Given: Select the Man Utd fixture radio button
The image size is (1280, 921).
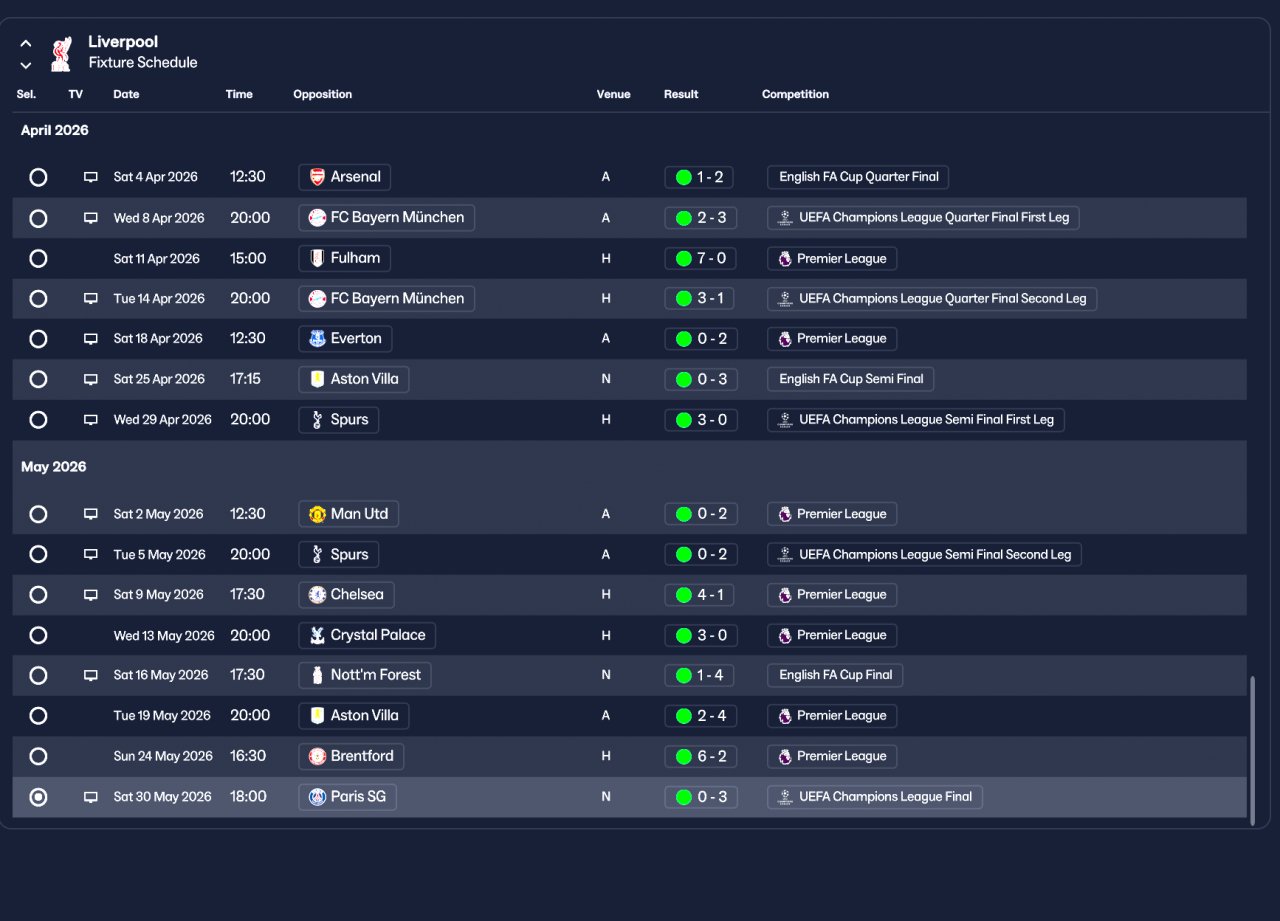Looking at the screenshot, I should [38, 514].
